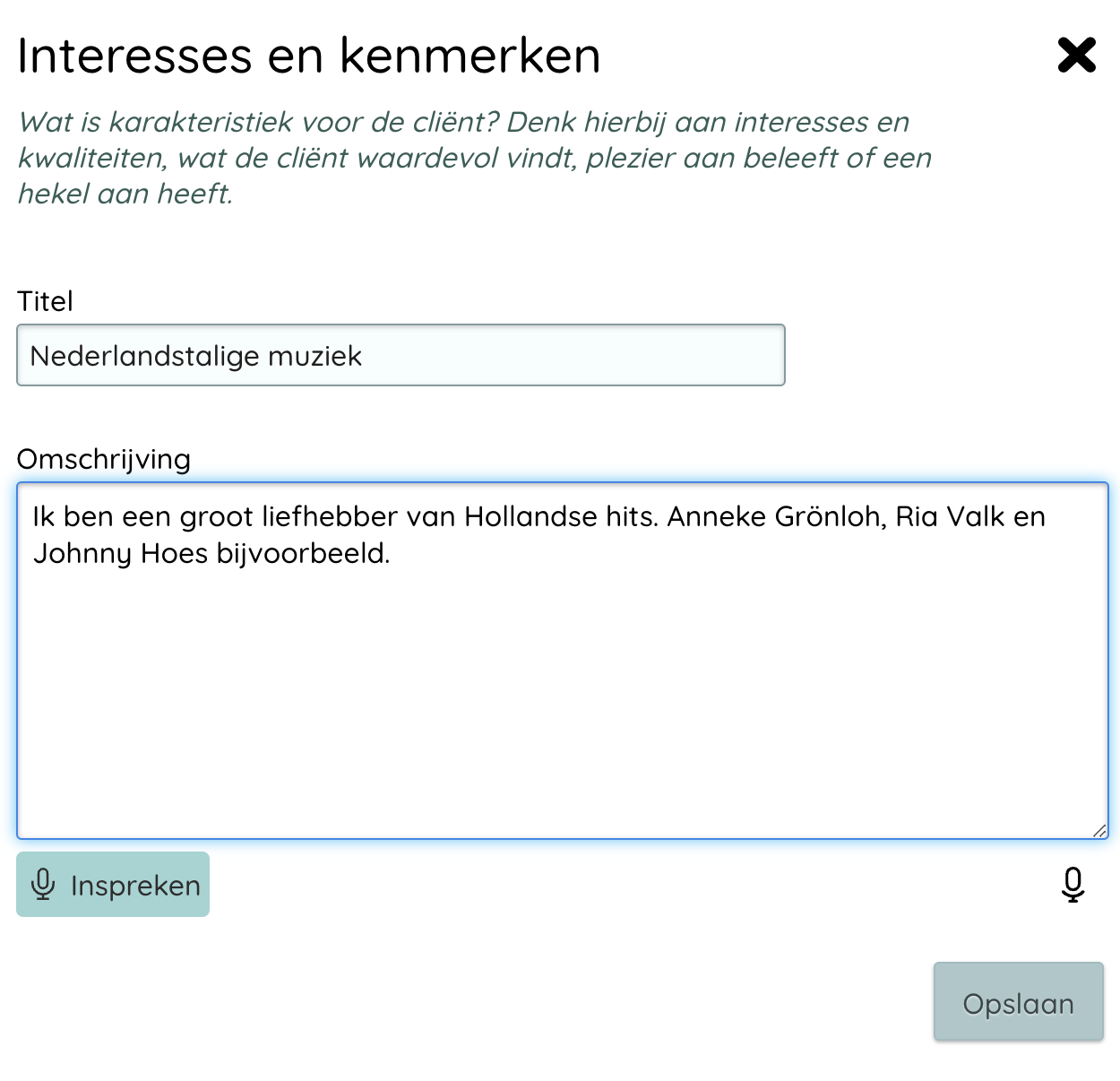
Task: Close the Interesses en kenmerken dialog
Action: [1076, 56]
